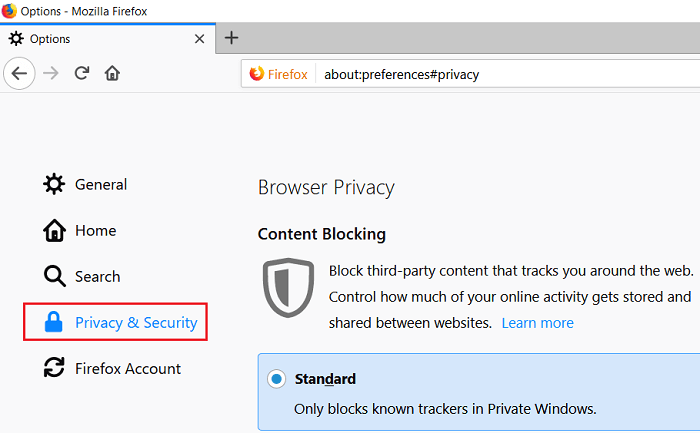
Task: Click the Privacy & Security lock icon
Action: [54, 322]
